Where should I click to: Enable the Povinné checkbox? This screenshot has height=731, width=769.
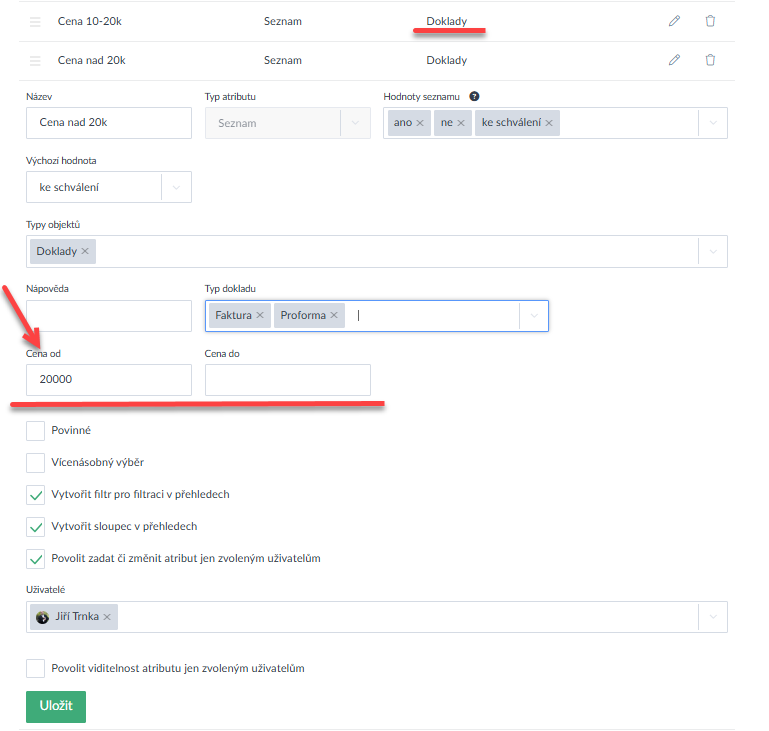tap(36, 431)
